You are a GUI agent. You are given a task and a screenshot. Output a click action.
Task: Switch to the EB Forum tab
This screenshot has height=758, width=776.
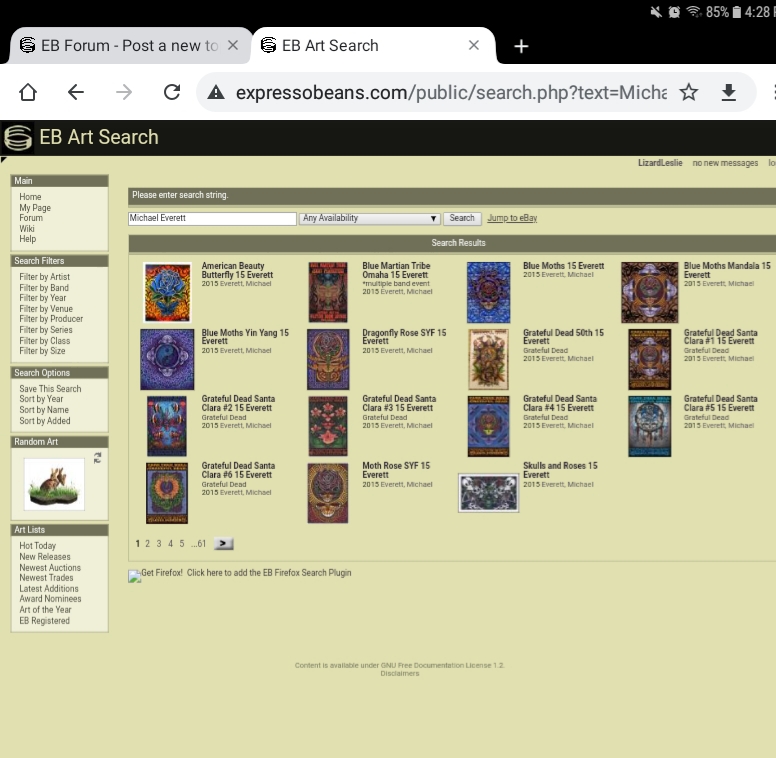pos(130,46)
